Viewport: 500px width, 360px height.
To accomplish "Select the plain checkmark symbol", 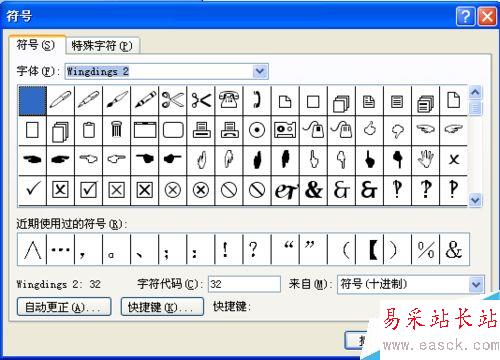I will 33,190.
